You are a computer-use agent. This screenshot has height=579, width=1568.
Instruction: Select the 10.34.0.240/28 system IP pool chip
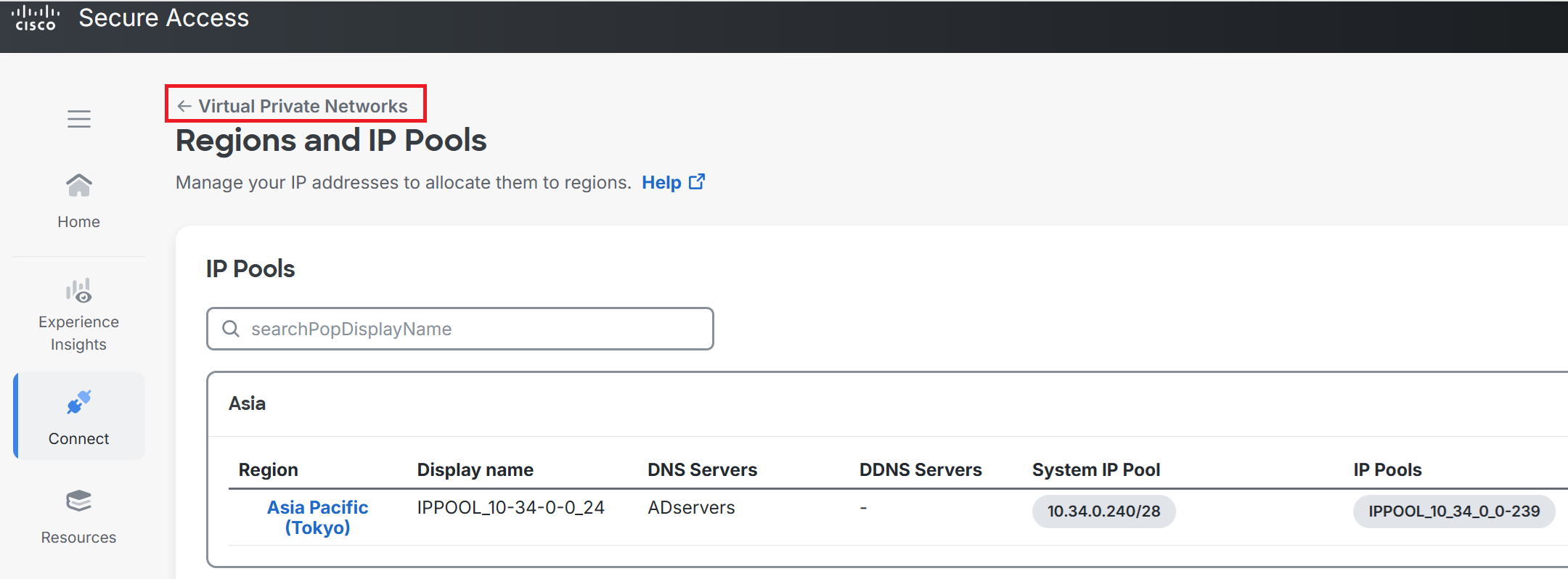[x=1103, y=512]
